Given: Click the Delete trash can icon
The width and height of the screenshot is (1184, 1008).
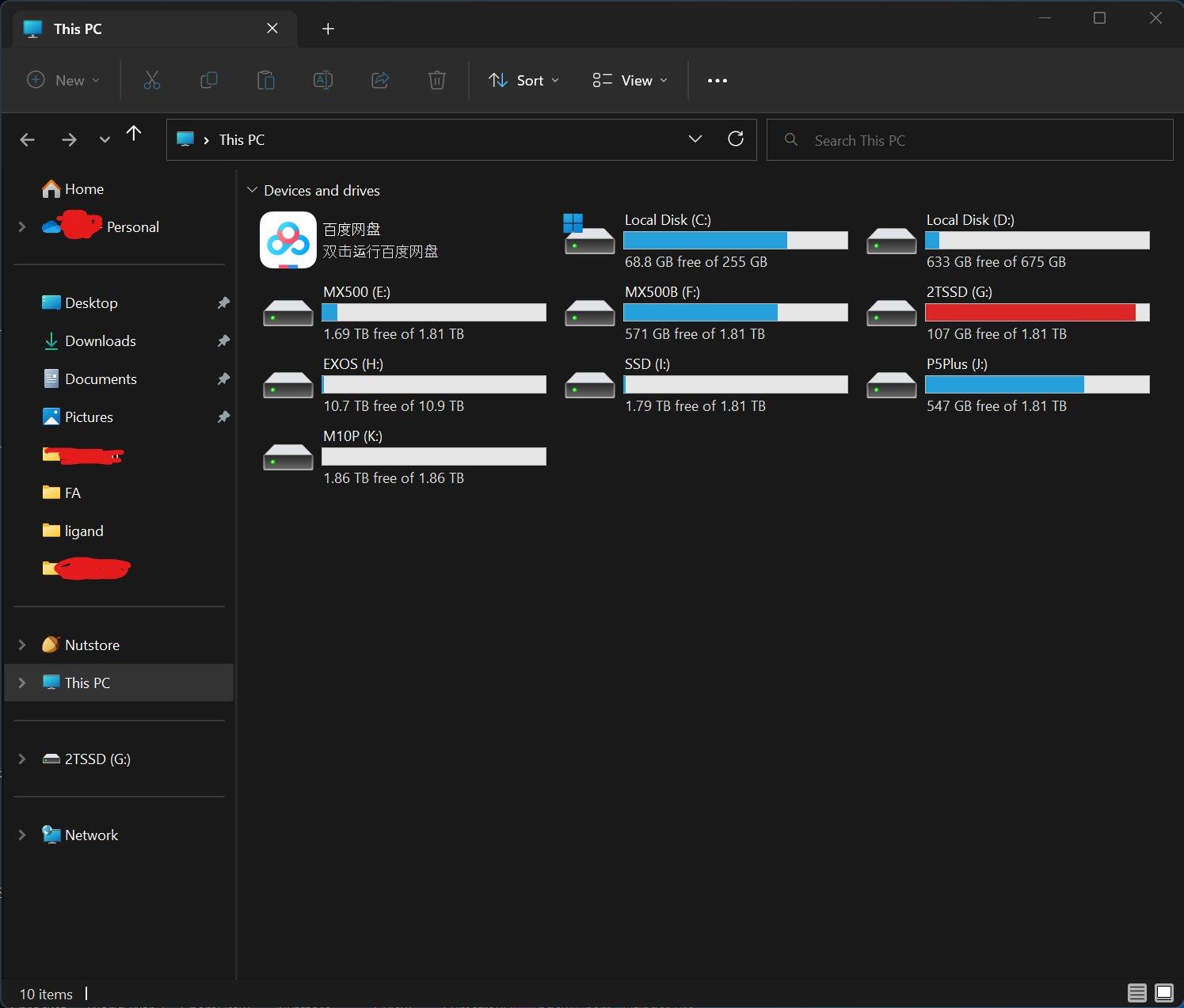Looking at the screenshot, I should coord(437,80).
